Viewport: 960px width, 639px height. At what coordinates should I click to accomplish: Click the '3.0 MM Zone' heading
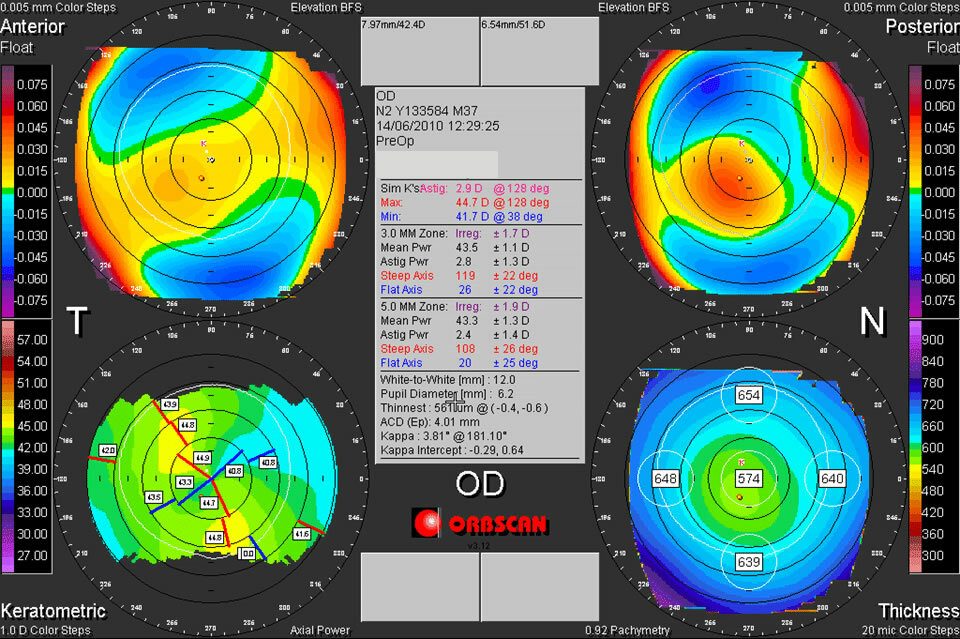[414, 233]
